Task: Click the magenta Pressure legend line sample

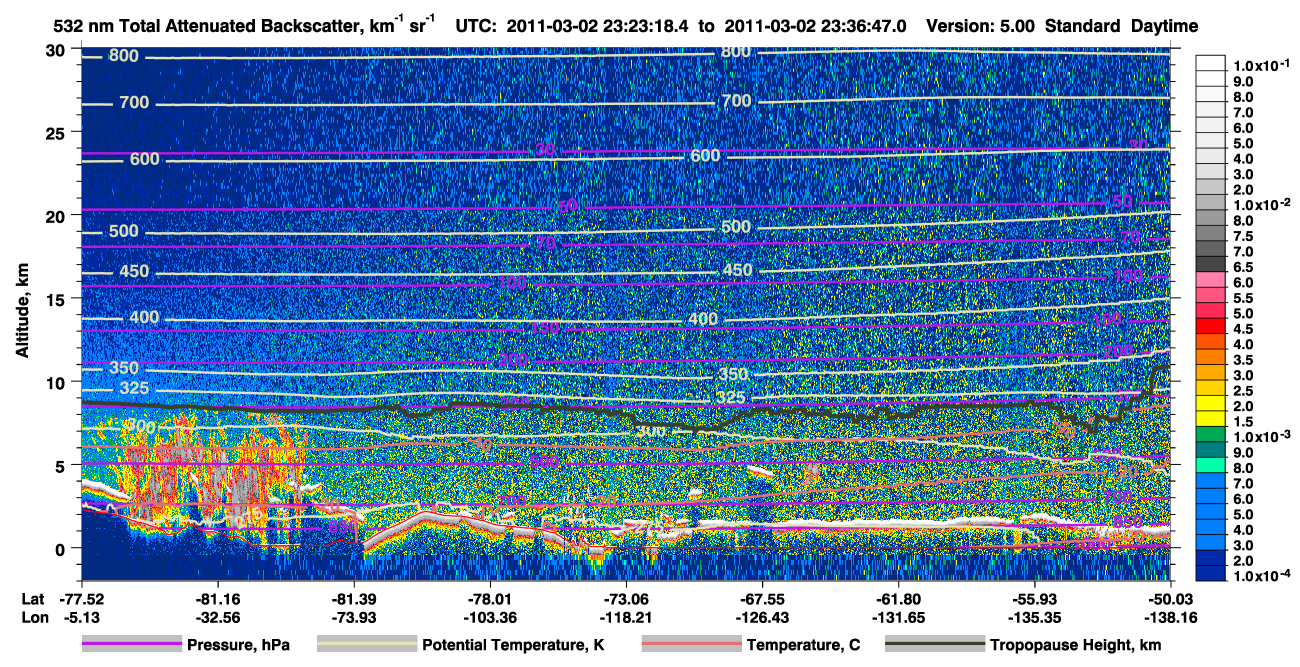Action: (x=132, y=645)
